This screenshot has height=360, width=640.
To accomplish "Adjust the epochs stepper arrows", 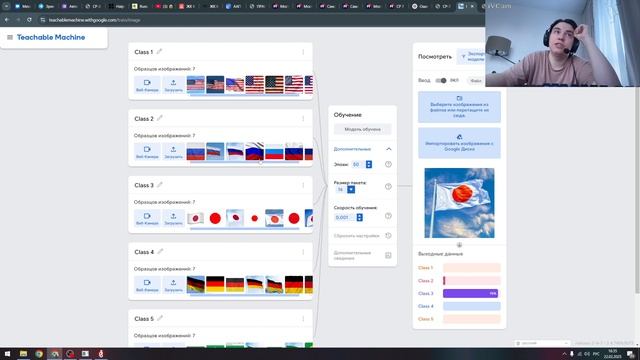I will tap(369, 164).
